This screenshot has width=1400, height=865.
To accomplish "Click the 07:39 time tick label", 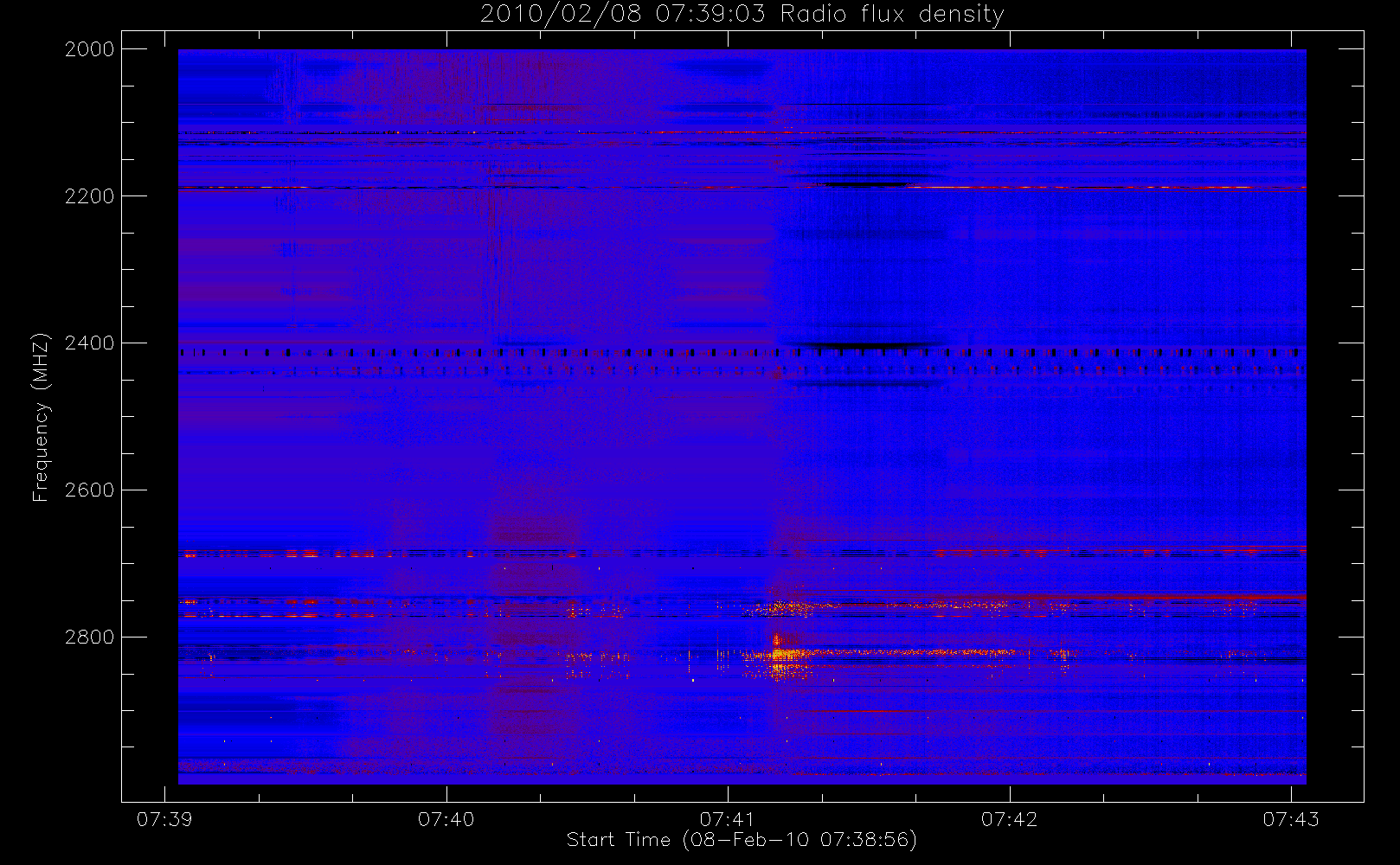I will coord(164,819).
